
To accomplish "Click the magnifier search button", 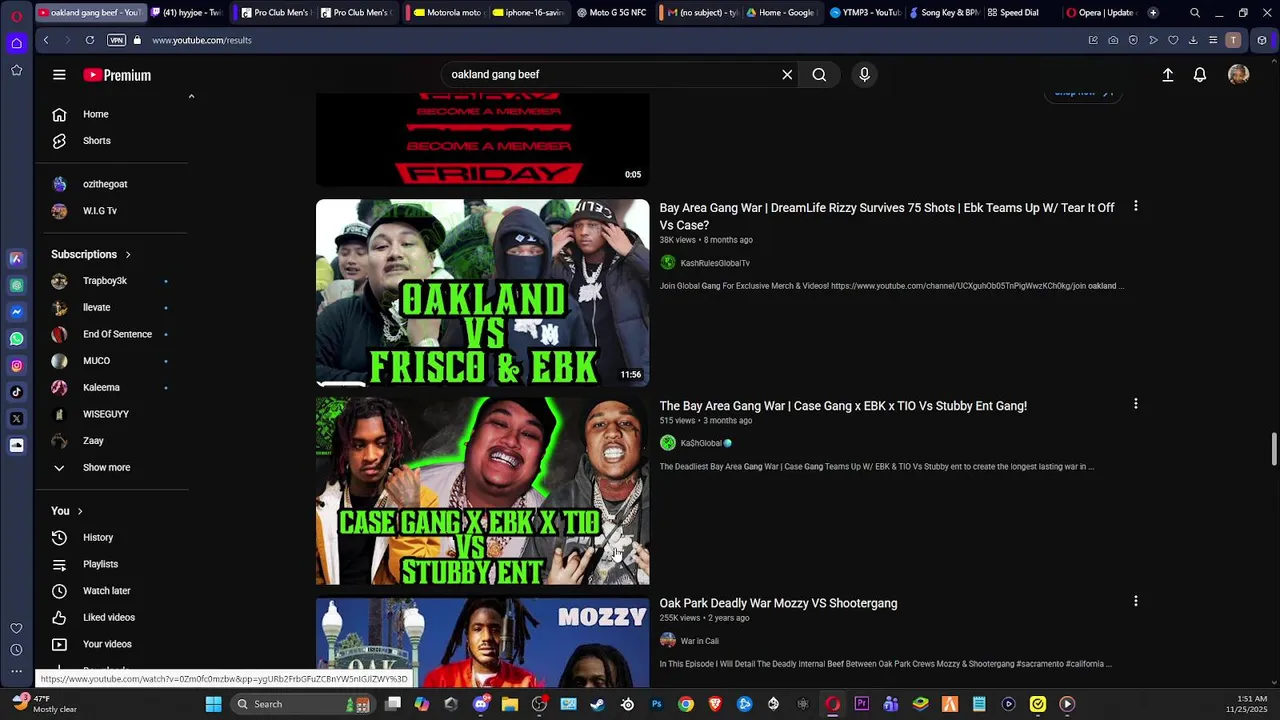I will [x=819, y=75].
